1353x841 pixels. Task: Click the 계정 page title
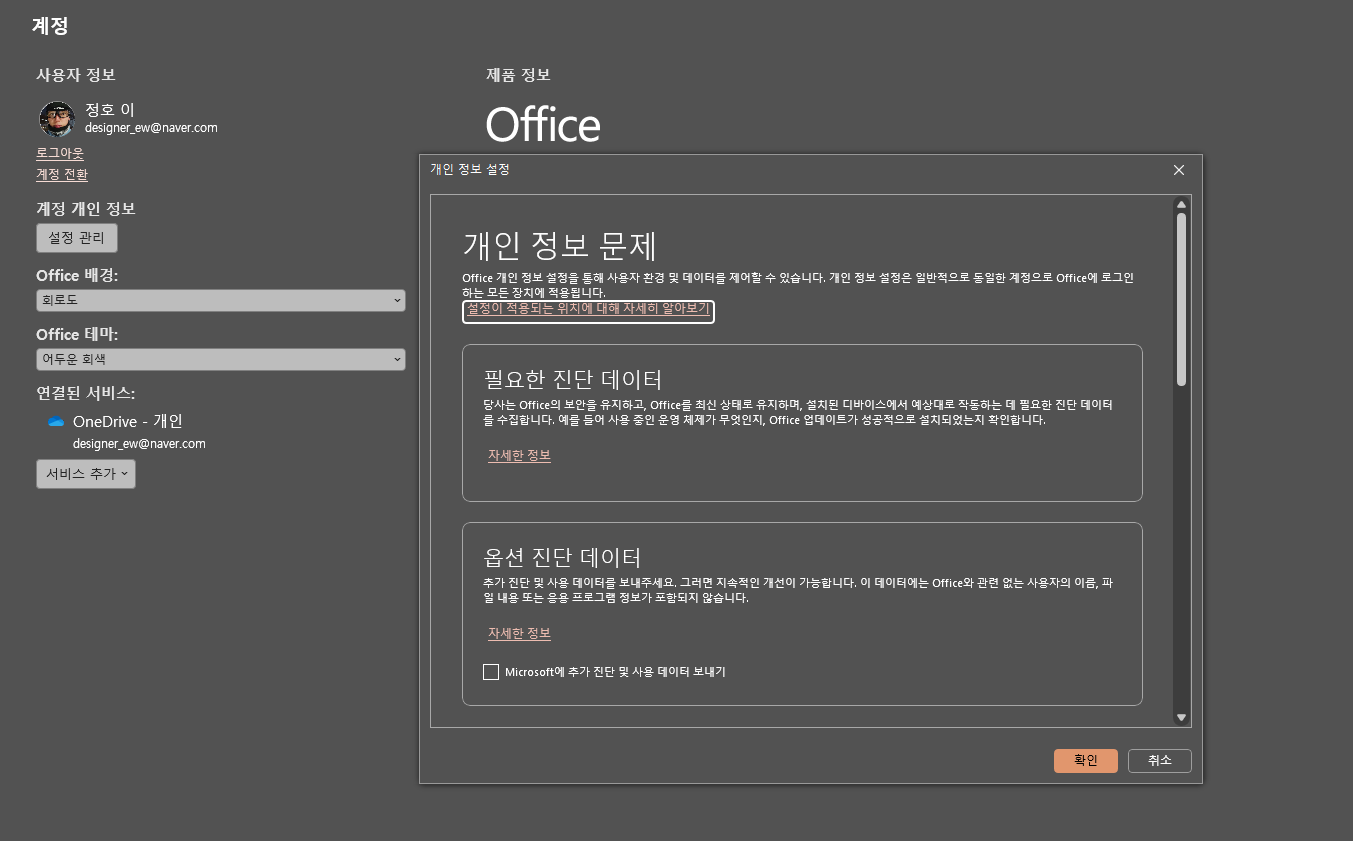click(50, 27)
